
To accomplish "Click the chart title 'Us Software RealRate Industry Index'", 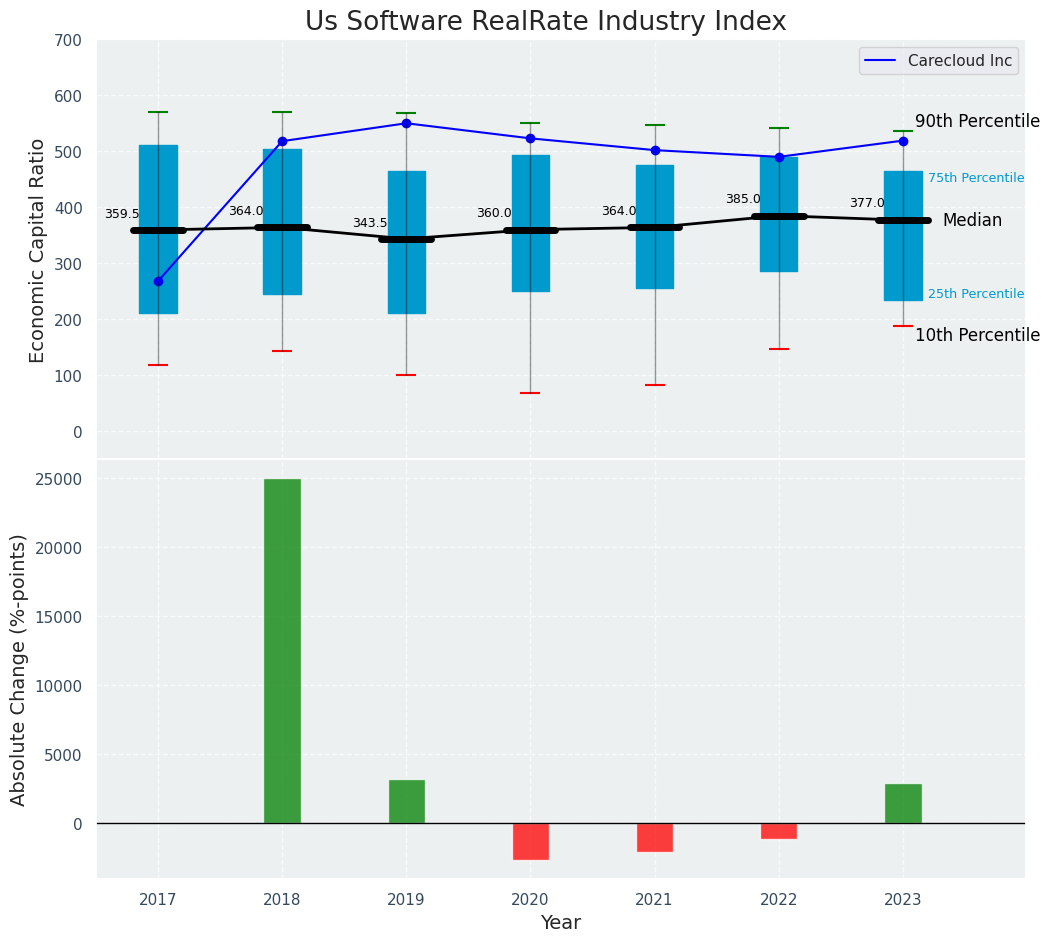I will click(545, 22).
